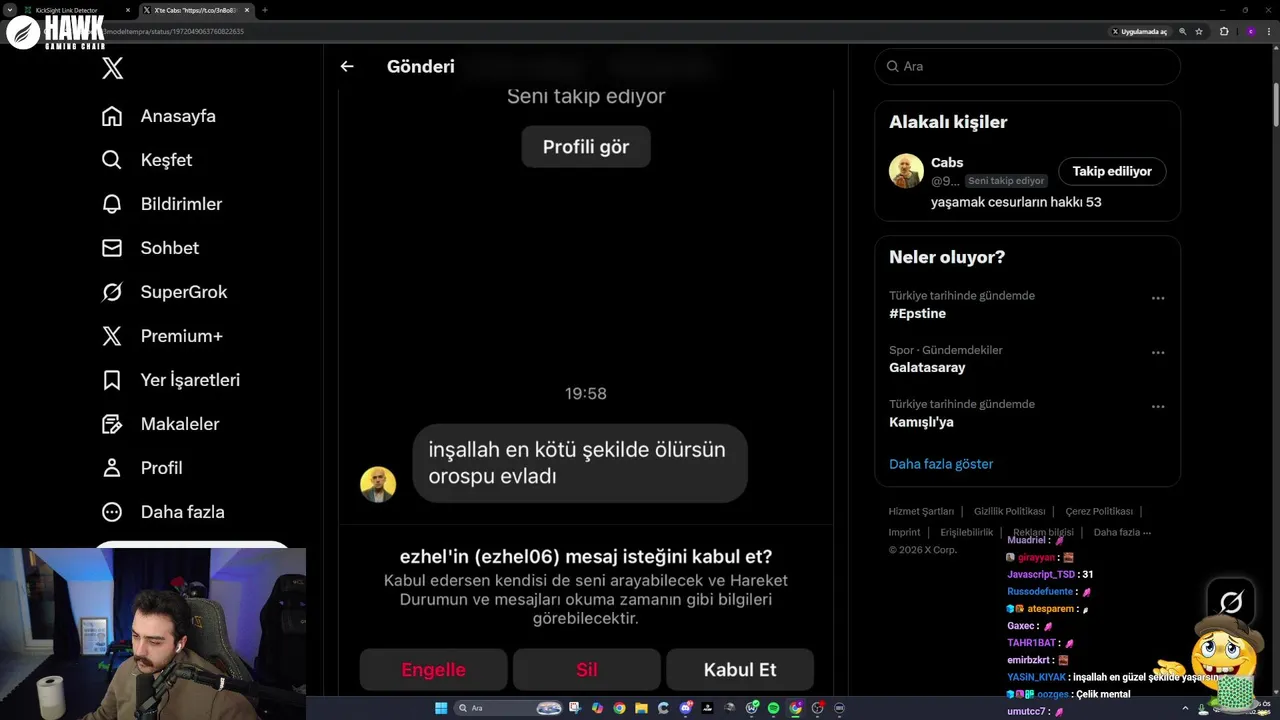Click Profili gör button
Screen dimensions: 1280x720
tap(586, 147)
